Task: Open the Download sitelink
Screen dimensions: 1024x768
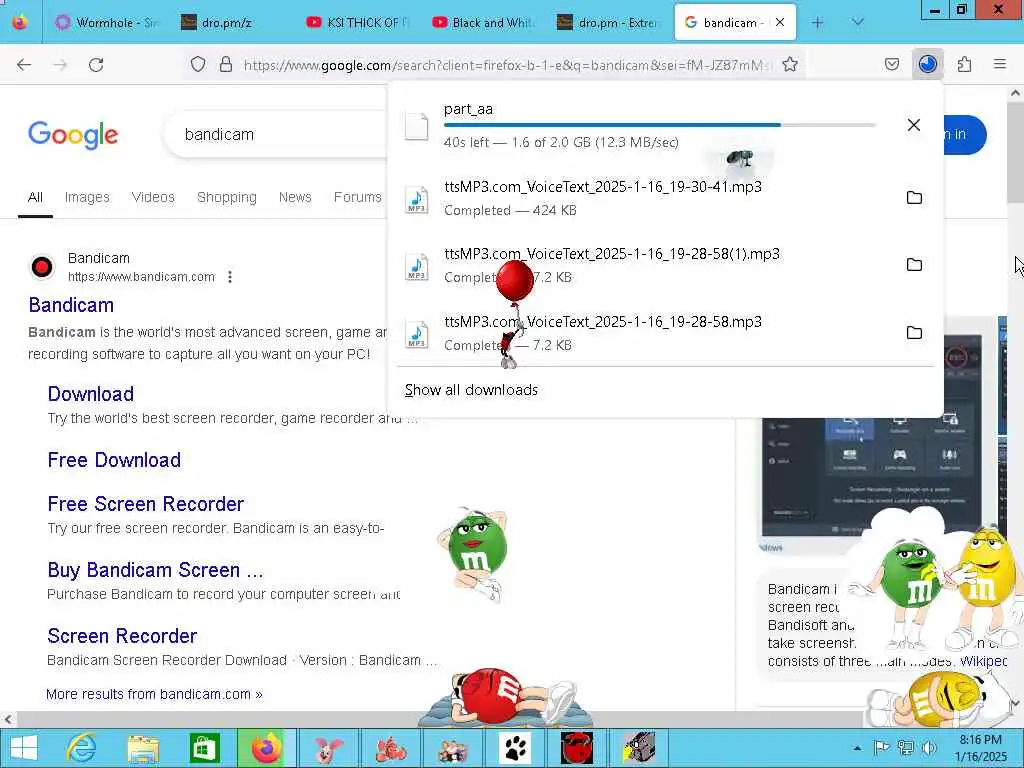Action: [91, 394]
